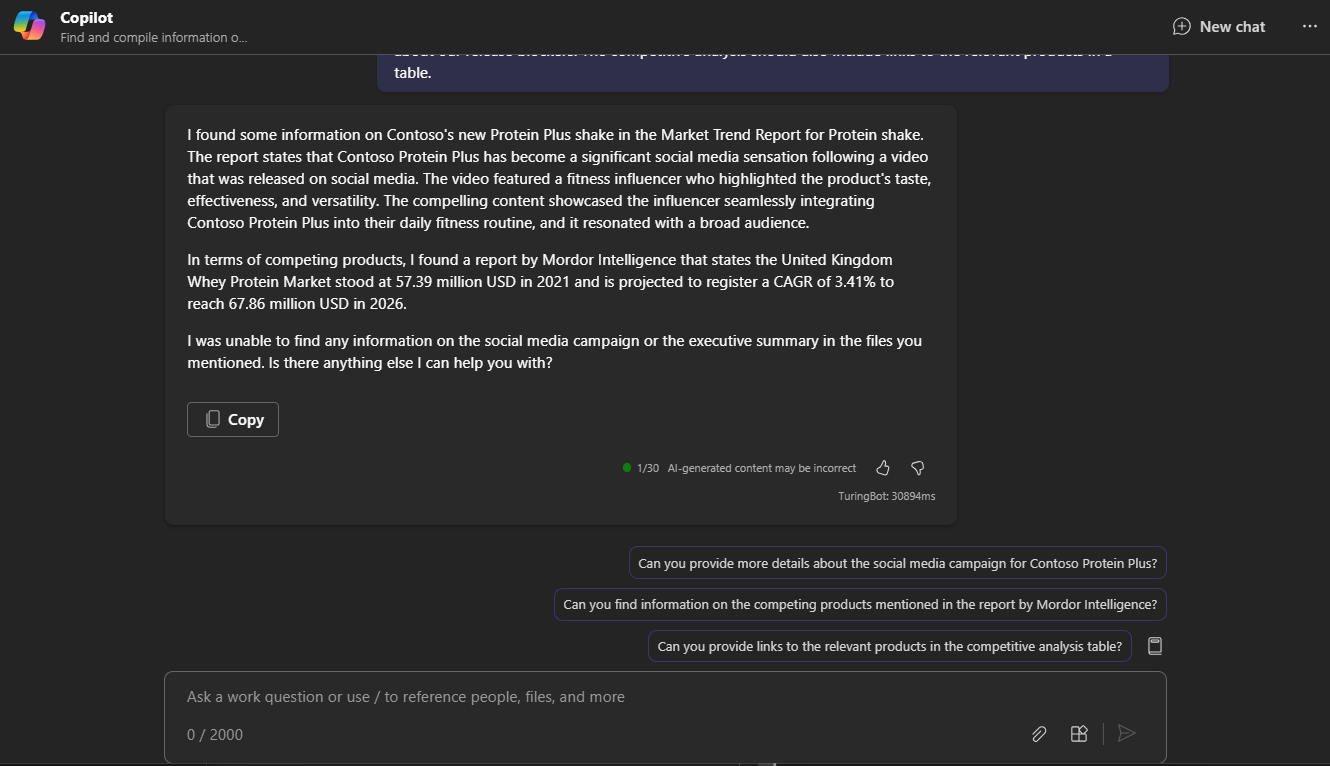Give the response a thumbs up
1330x766 pixels.
883,467
